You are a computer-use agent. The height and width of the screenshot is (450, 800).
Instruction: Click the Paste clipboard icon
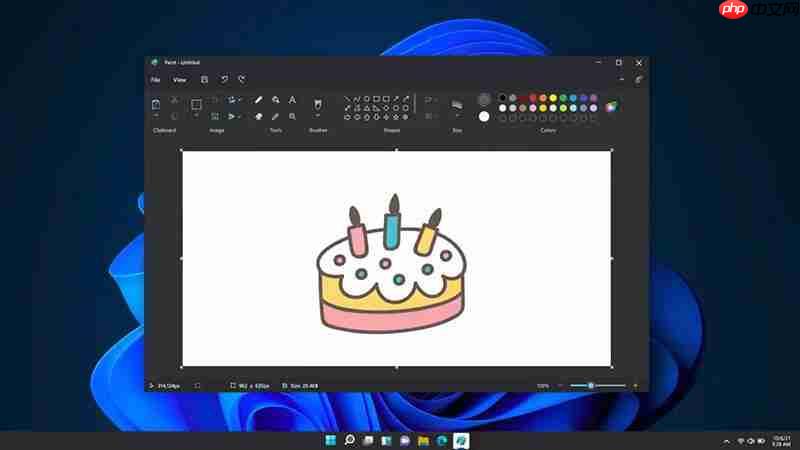[156, 104]
